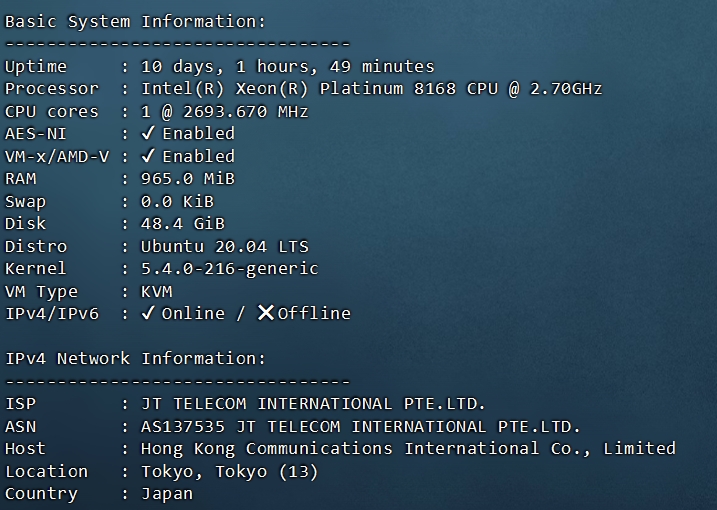Click the Uptime value text

pyautogui.click(x=288, y=66)
